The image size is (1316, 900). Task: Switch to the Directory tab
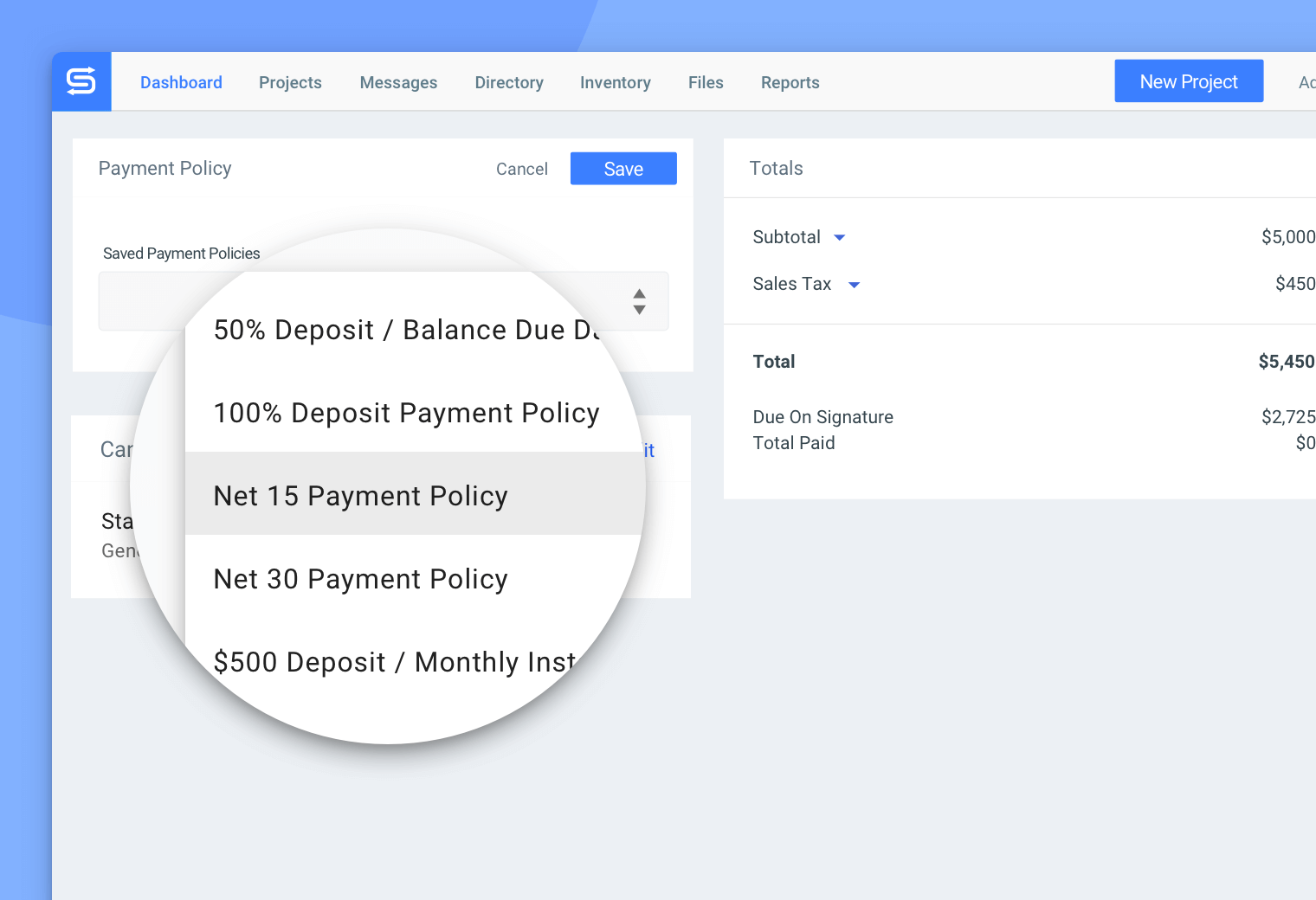click(509, 82)
